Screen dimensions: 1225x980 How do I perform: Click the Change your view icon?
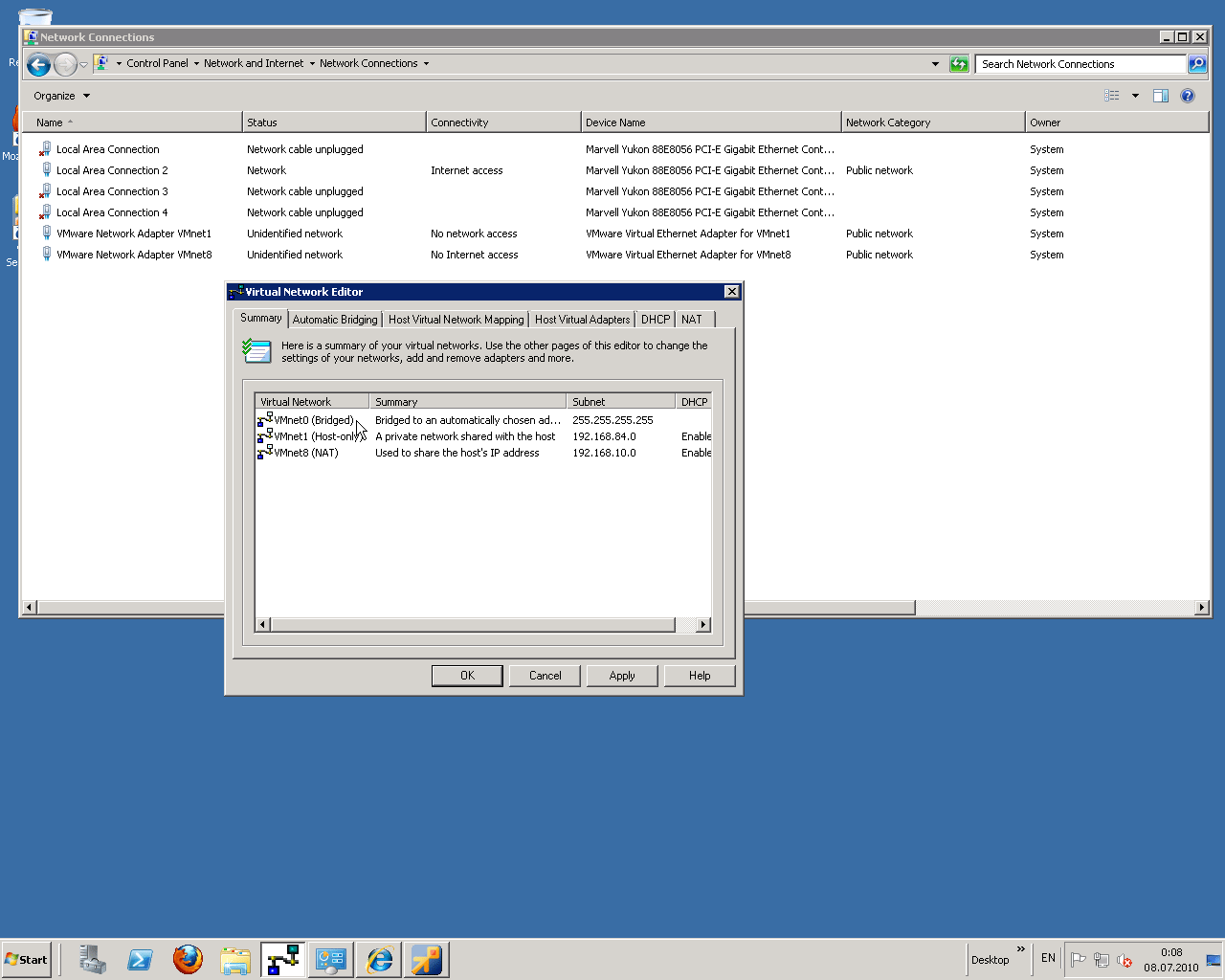pos(1112,96)
